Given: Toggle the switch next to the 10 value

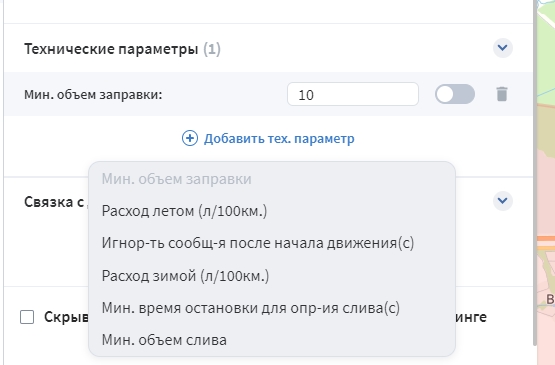Looking at the screenshot, I should click(455, 94).
